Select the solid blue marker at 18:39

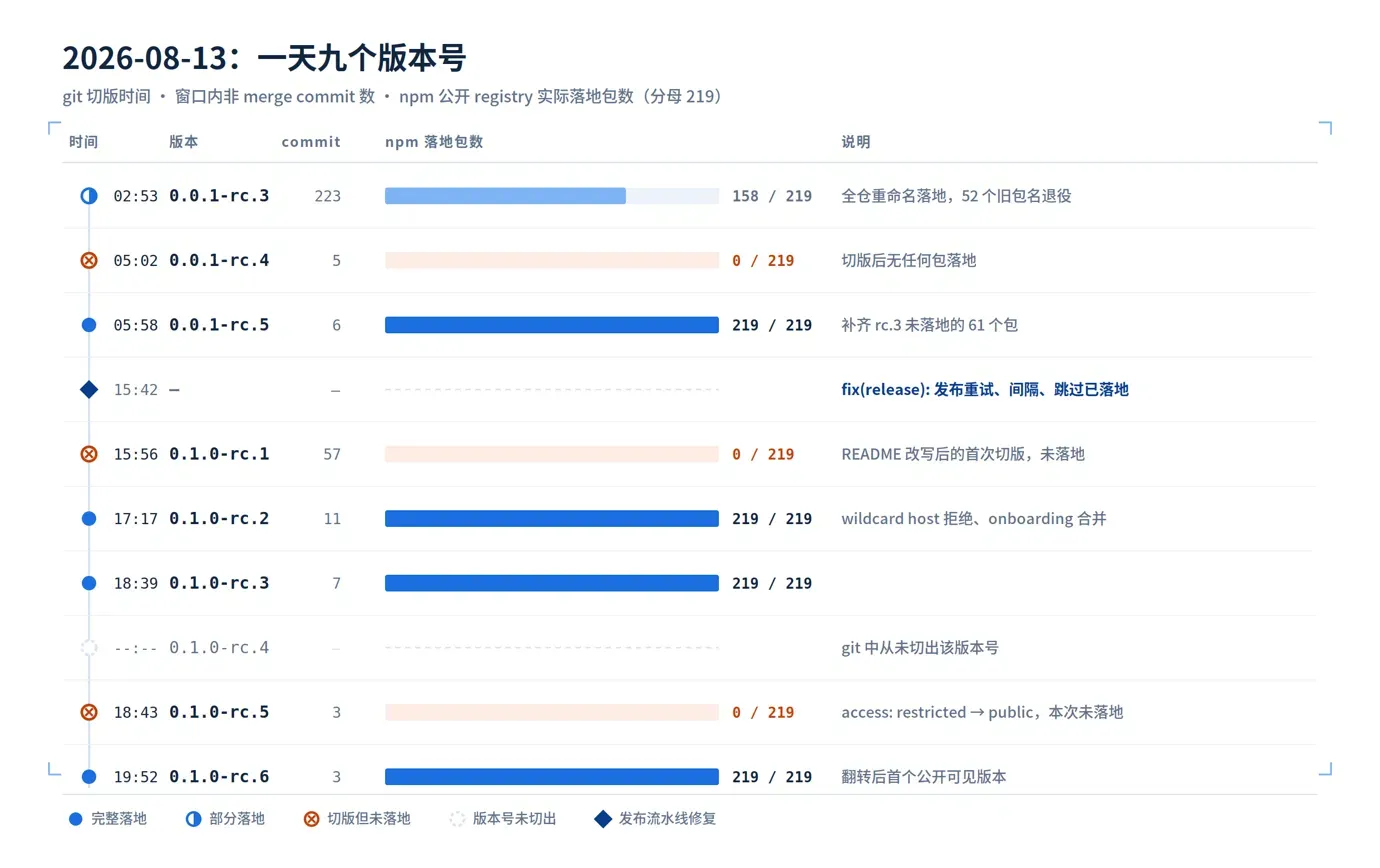pyautogui.click(x=89, y=583)
